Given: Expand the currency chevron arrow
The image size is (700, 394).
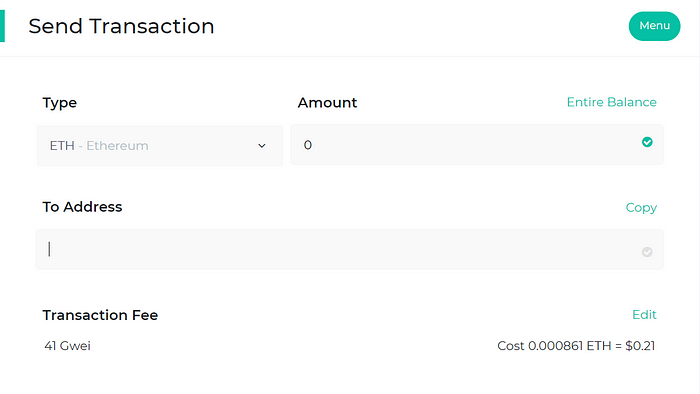Looking at the screenshot, I should click(x=262, y=146).
